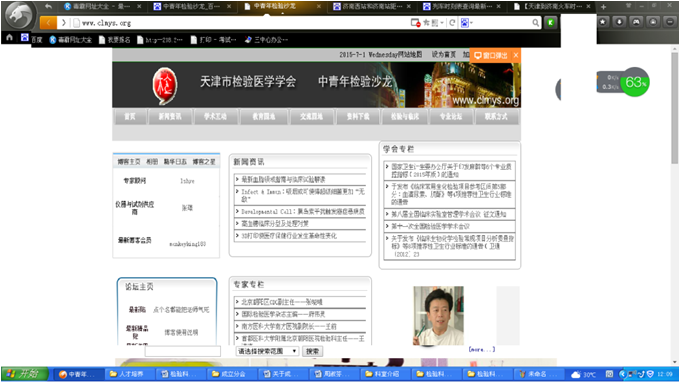Open the star favorites icon in the right toolbar
The image size is (680, 383).
tap(603, 22)
